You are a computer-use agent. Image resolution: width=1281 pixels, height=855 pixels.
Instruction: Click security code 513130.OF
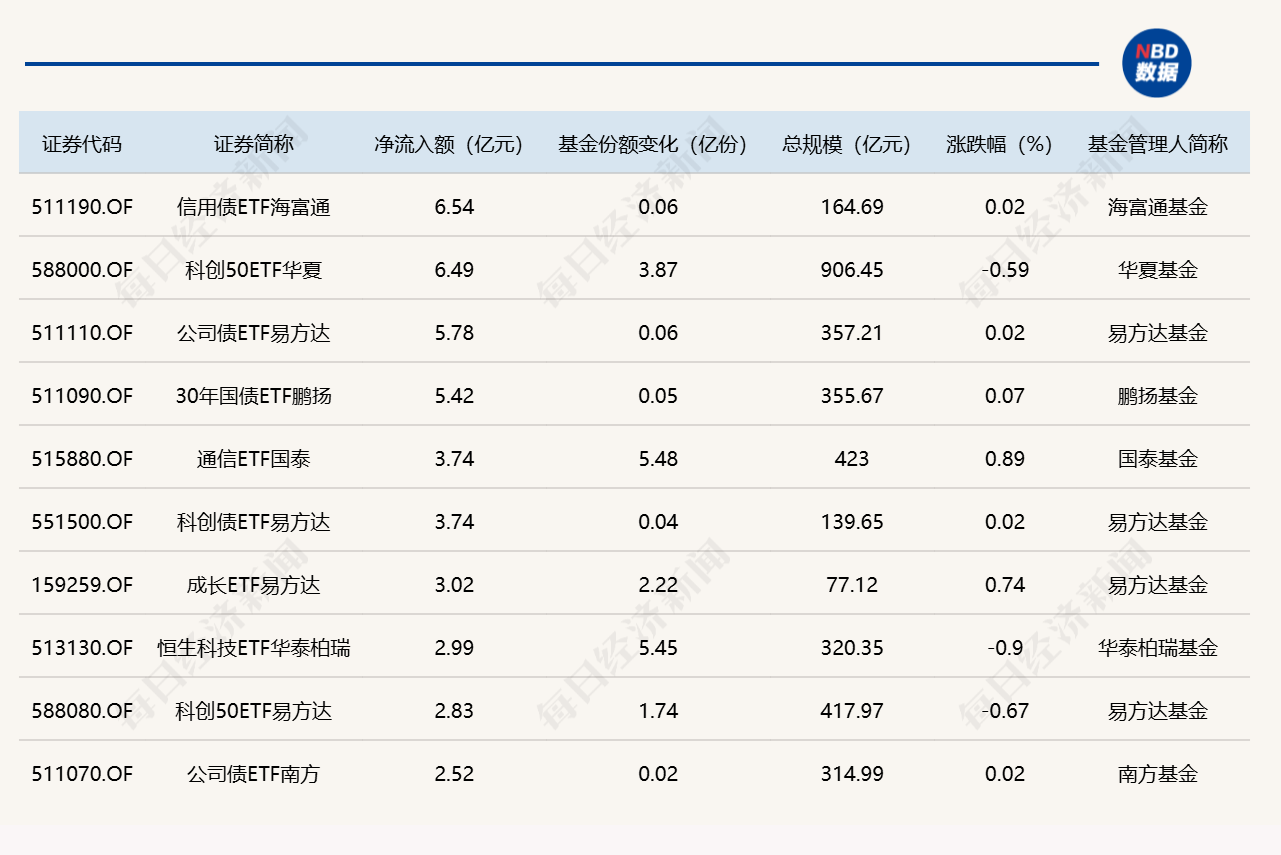[x=82, y=648]
